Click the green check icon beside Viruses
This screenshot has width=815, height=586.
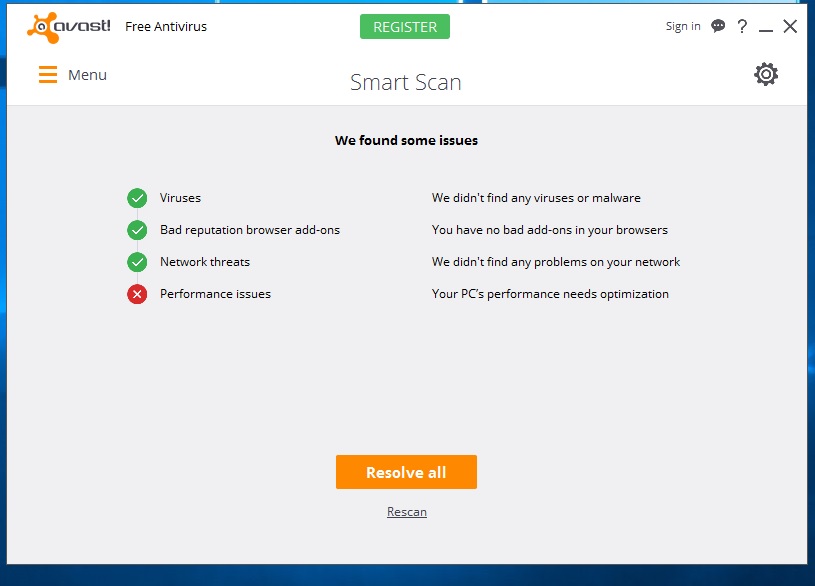(137, 198)
